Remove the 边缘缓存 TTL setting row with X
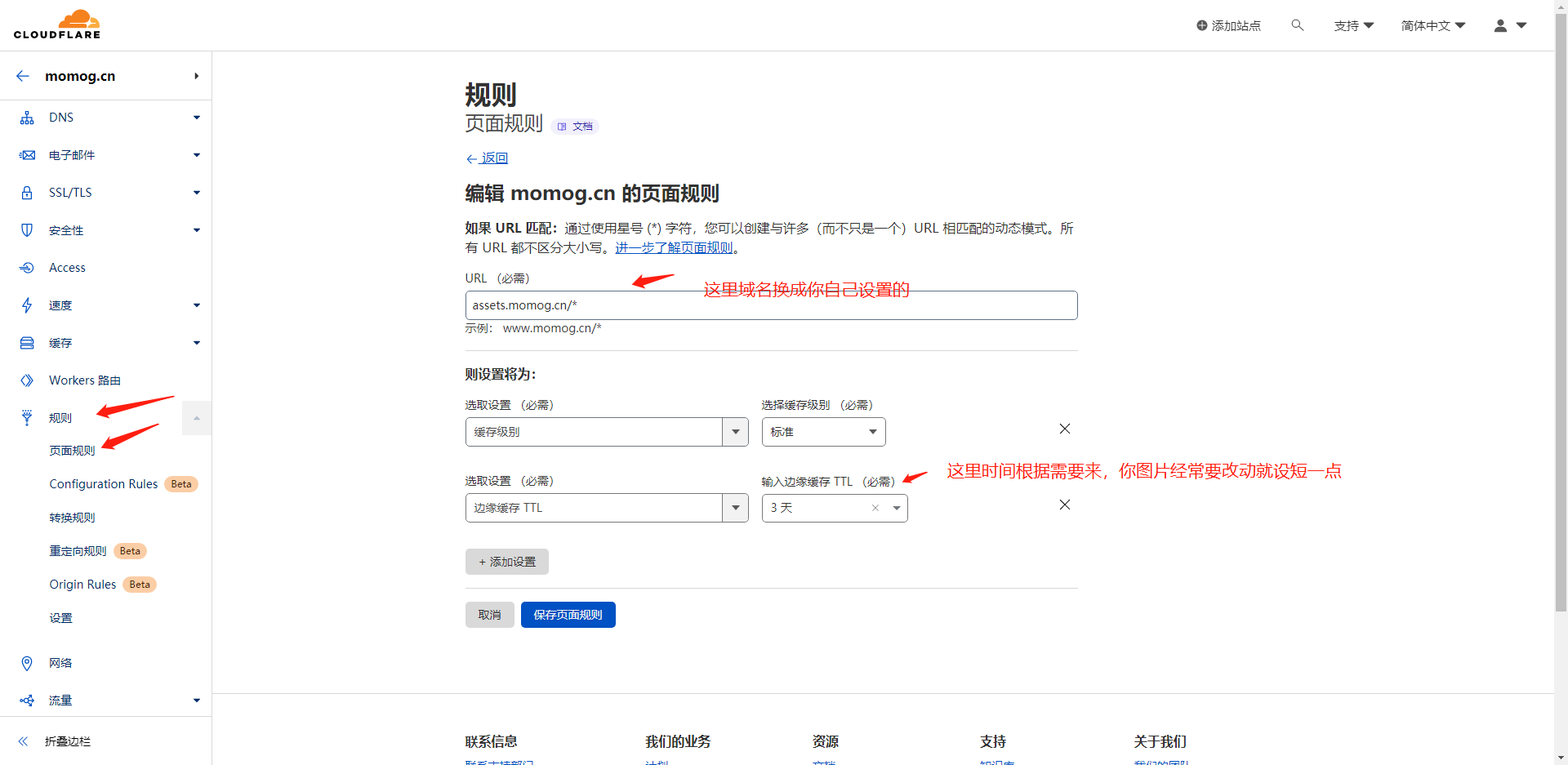The image size is (1568, 765). click(x=1064, y=505)
